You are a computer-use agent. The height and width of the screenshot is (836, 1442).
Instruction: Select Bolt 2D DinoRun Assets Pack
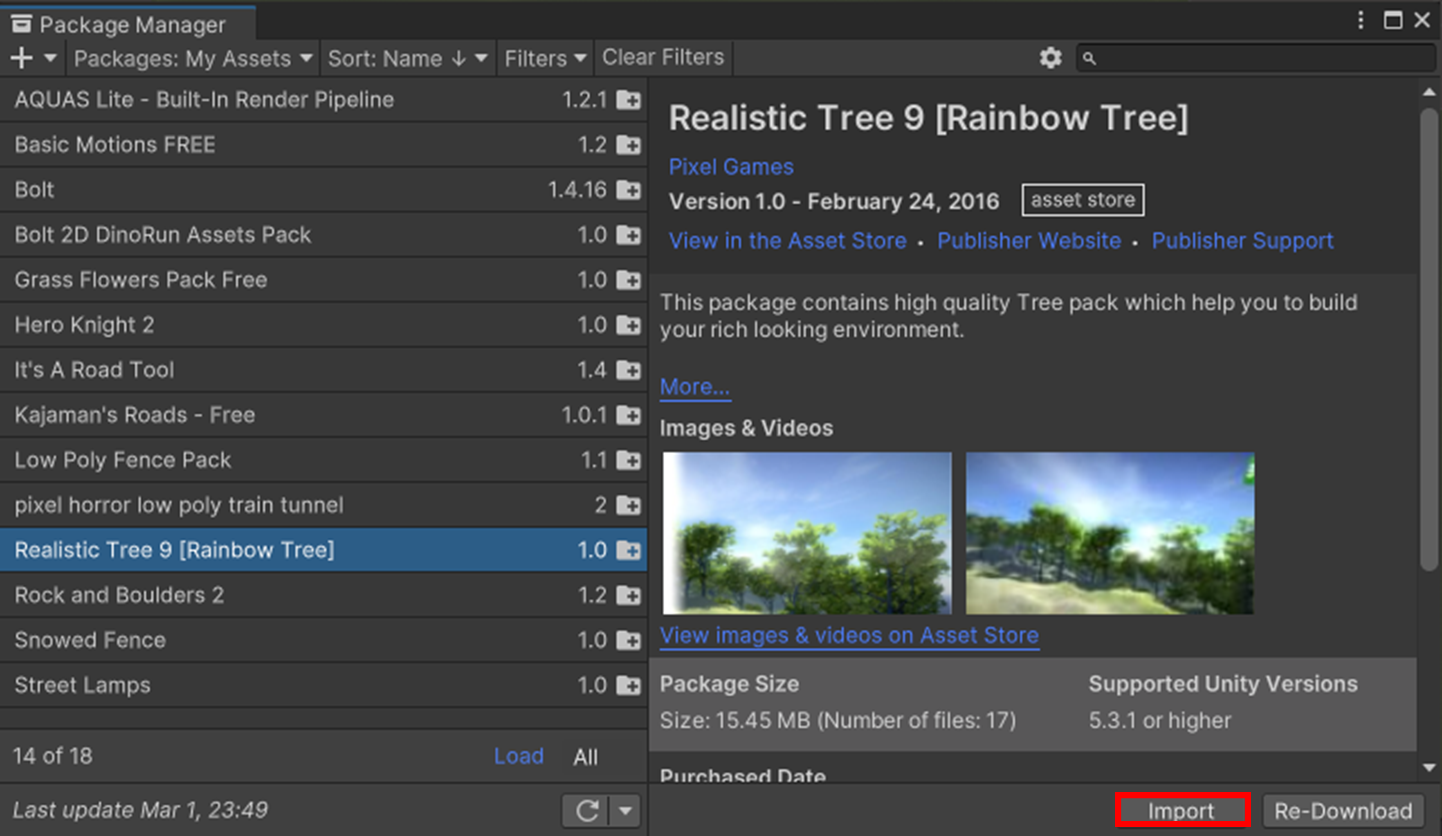[323, 235]
